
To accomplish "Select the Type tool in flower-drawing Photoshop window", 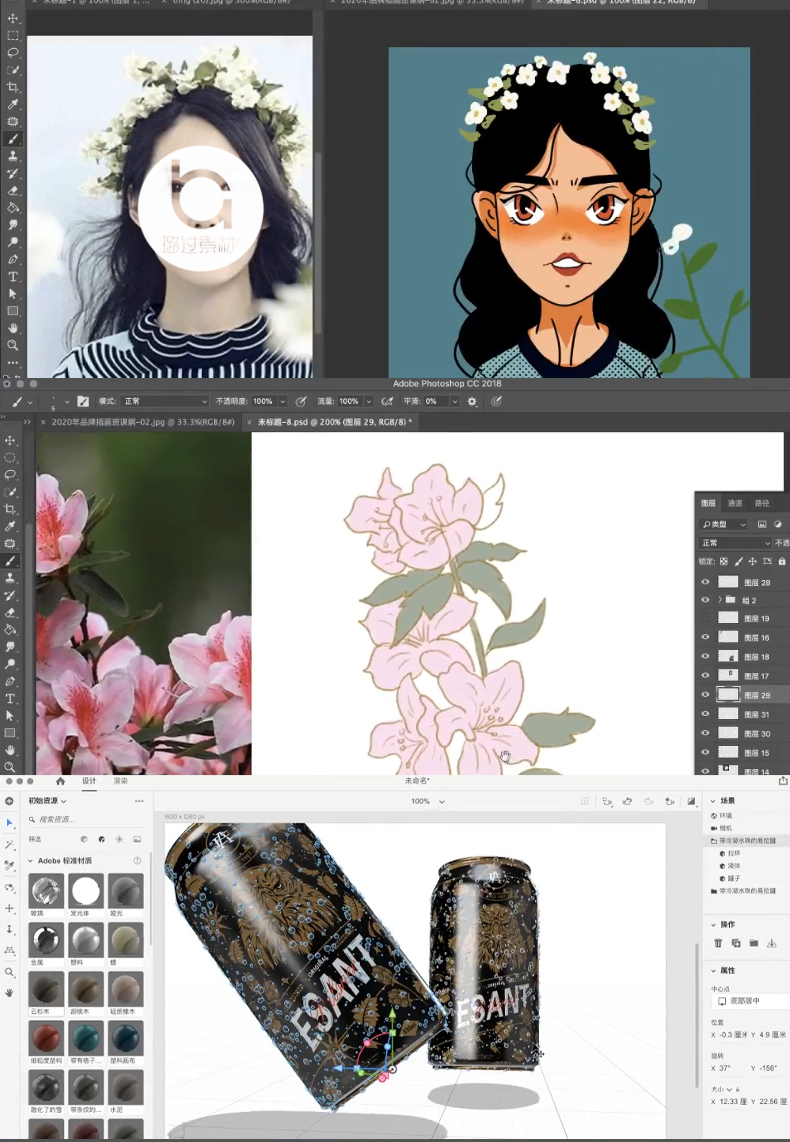I will click(10, 698).
